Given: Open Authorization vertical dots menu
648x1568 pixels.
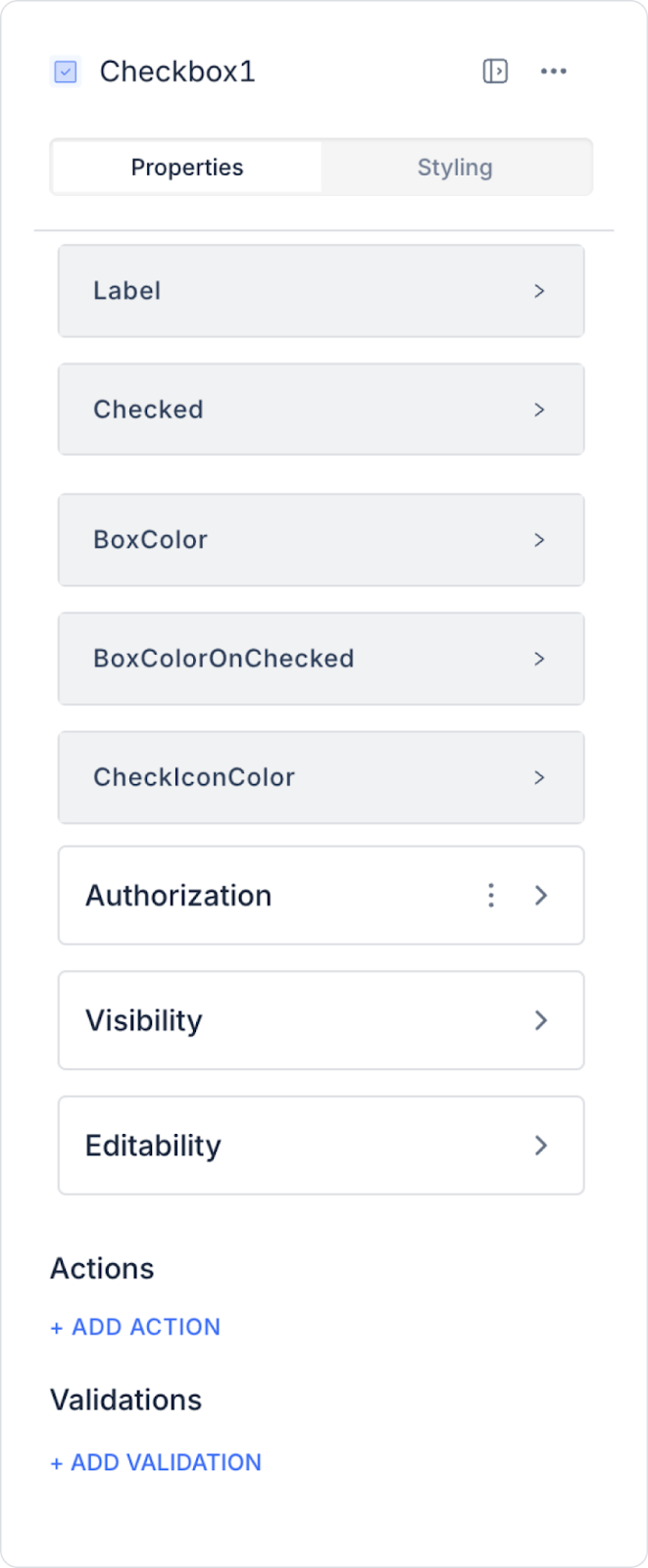Looking at the screenshot, I should (491, 896).
